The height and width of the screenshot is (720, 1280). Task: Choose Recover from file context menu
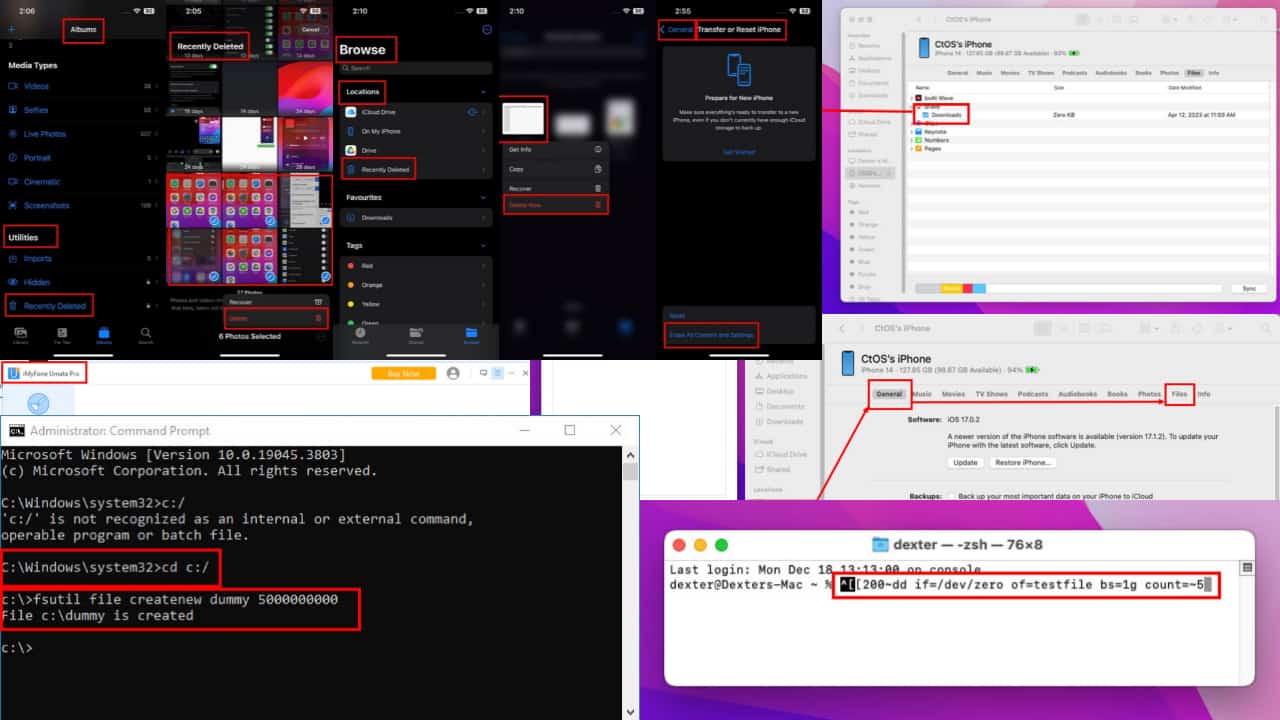tap(555, 188)
